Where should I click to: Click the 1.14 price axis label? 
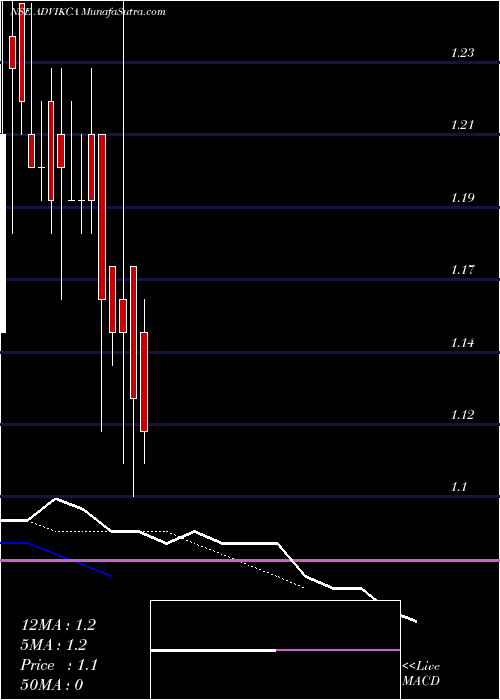click(462, 343)
